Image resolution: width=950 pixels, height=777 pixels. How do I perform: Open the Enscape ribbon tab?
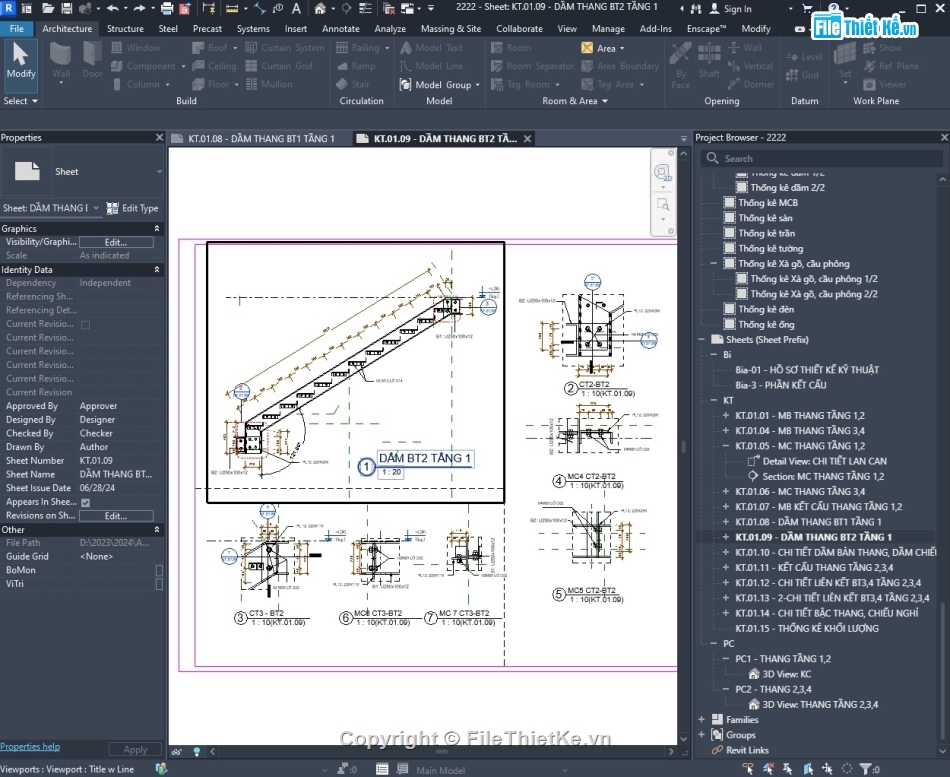coord(706,28)
